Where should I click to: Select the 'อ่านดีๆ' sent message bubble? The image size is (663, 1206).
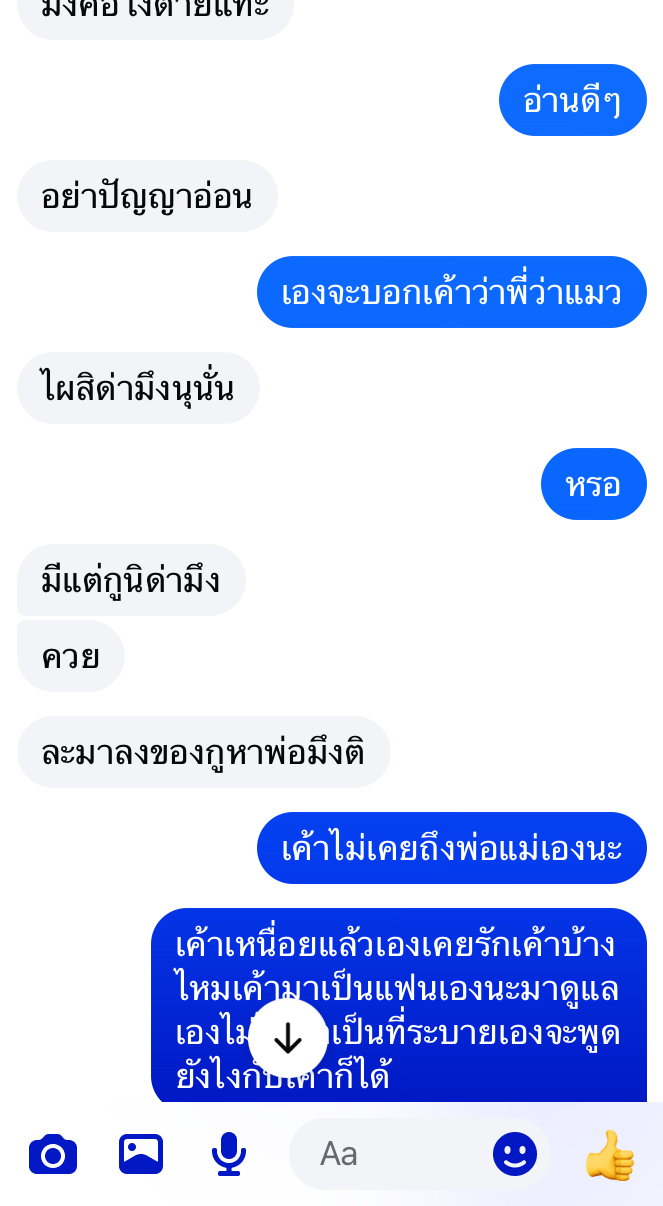point(573,100)
